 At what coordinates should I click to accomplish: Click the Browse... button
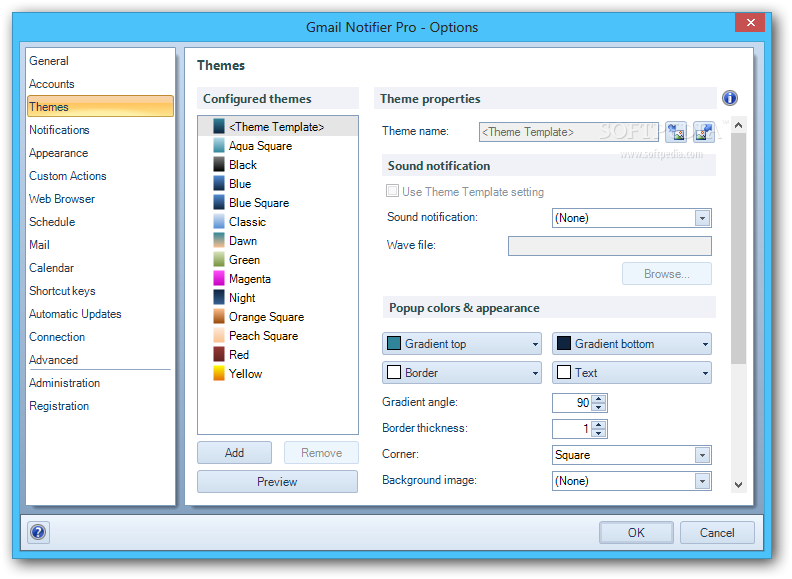667,274
